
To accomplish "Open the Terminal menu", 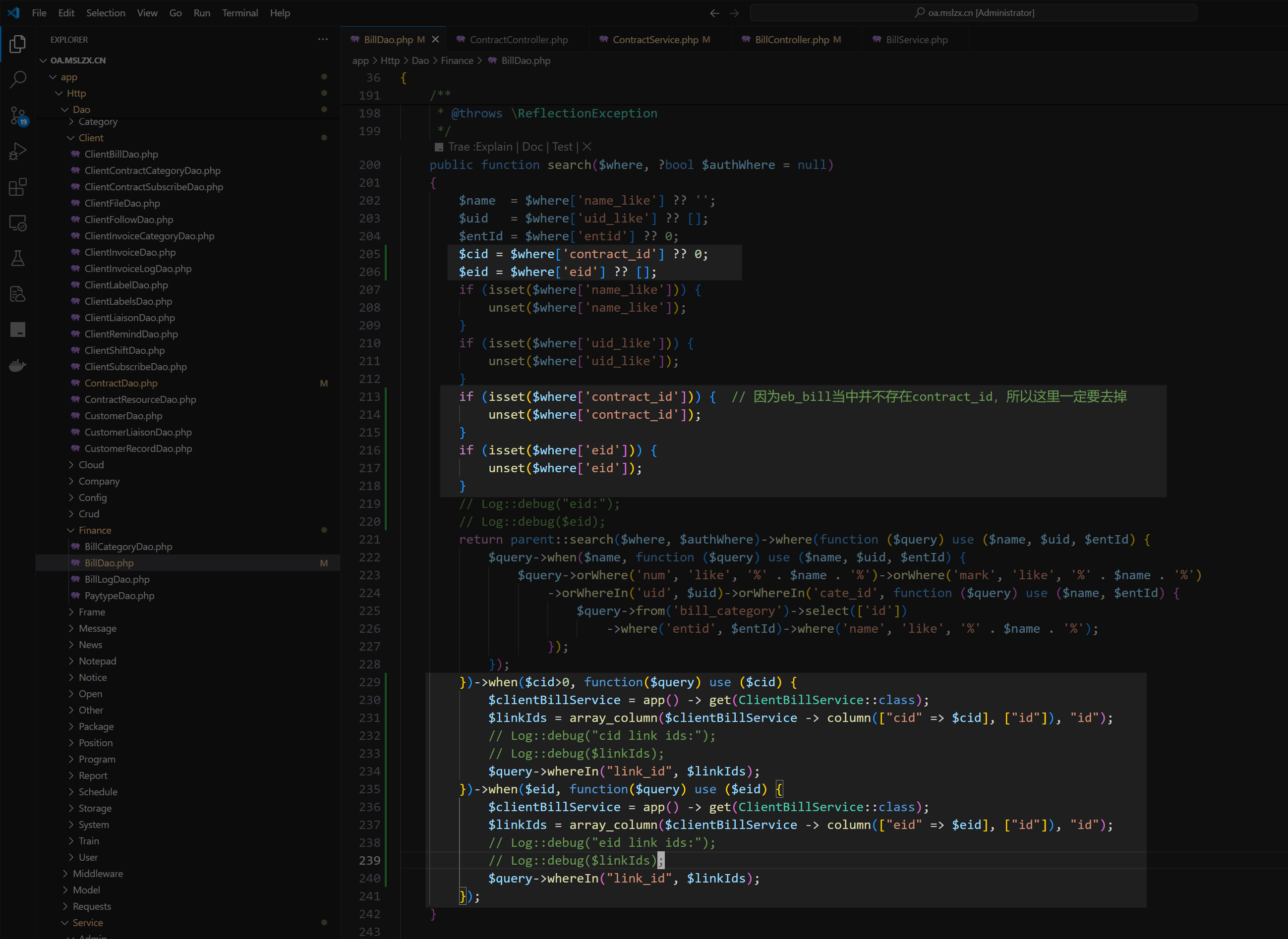I will coord(239,12).
